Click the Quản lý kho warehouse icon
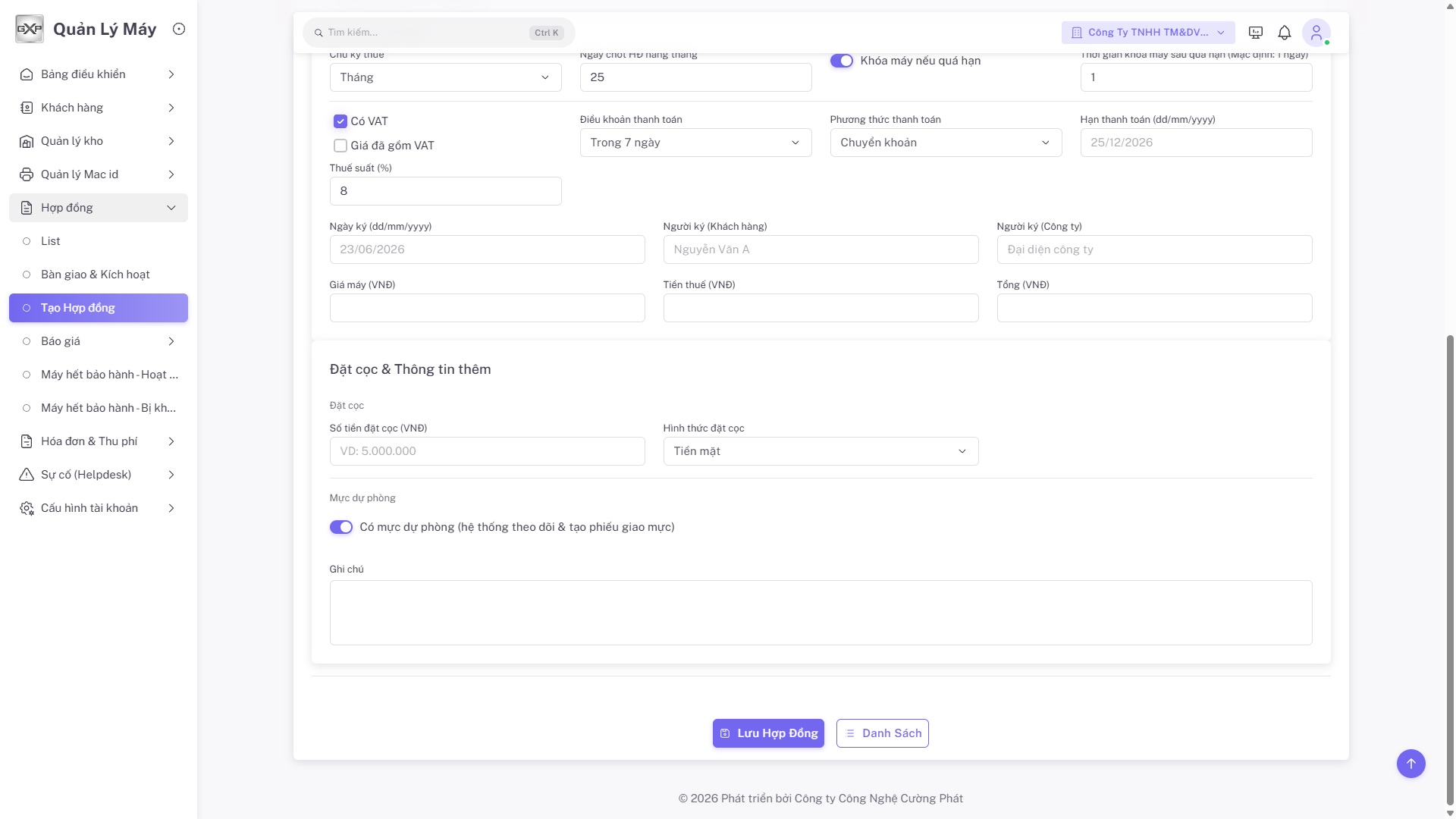Viewport: 1456px width, 819px height. (27, 141)
